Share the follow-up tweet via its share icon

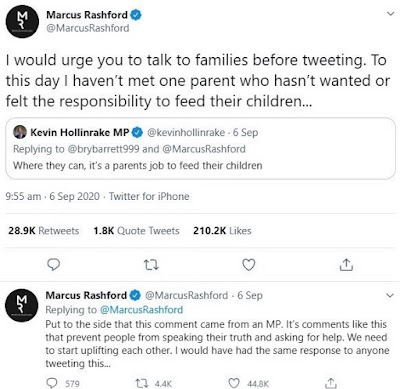pos(330,383)
